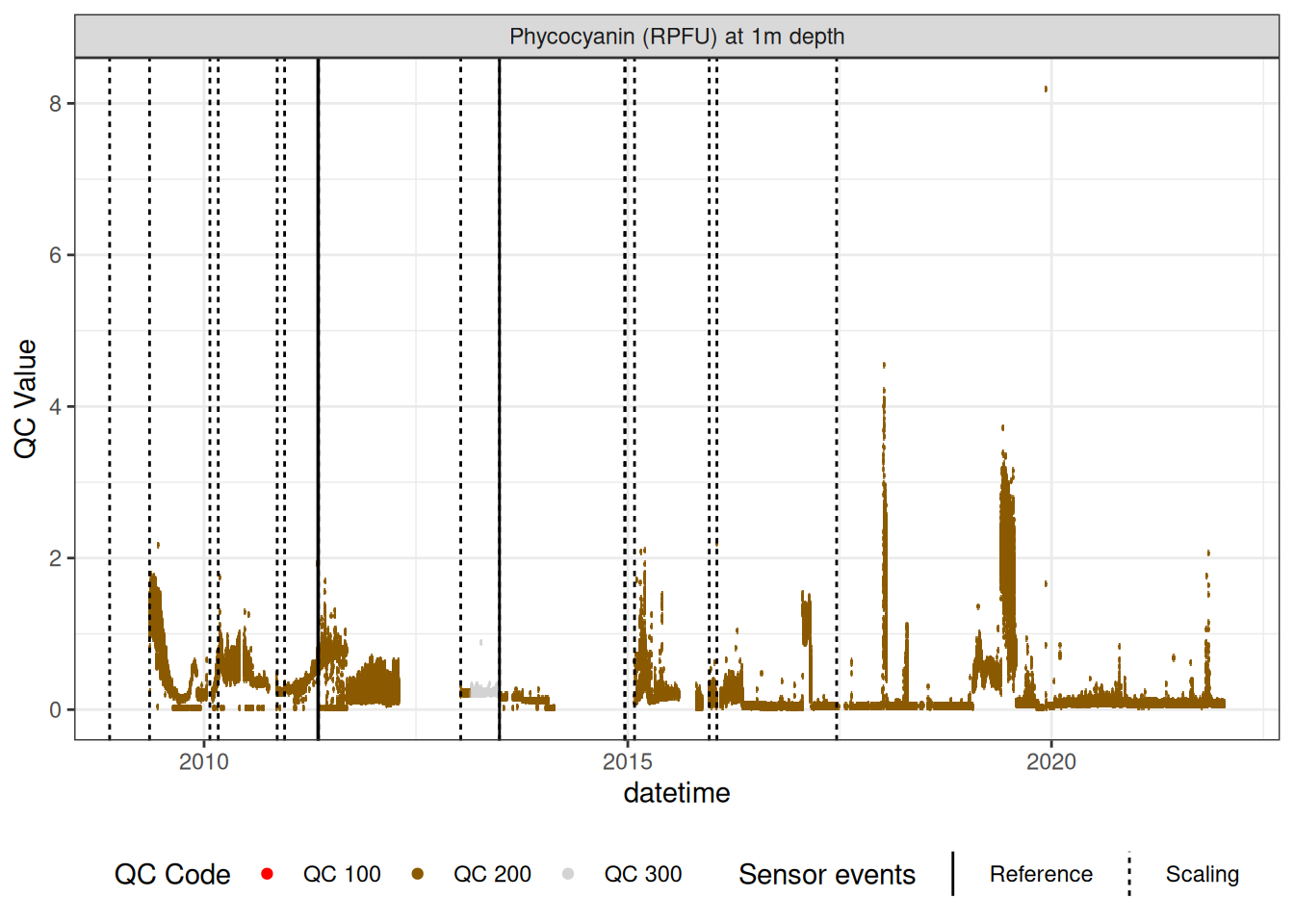Toggle the QC 100 legend label
The image size is (1294, 924).
tap(342, 874)
